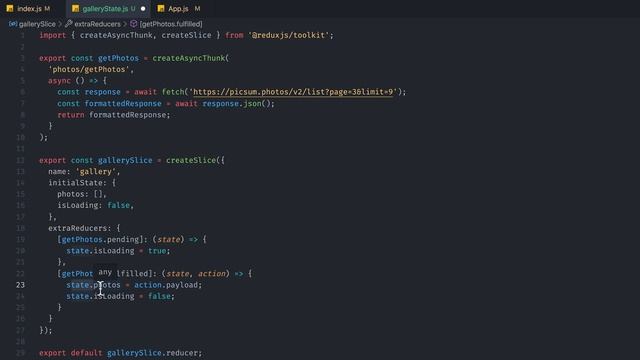Click the galleryState.js file icon
Image resolution: width=640 pixels, height=360 pixels.
(76, 9)
